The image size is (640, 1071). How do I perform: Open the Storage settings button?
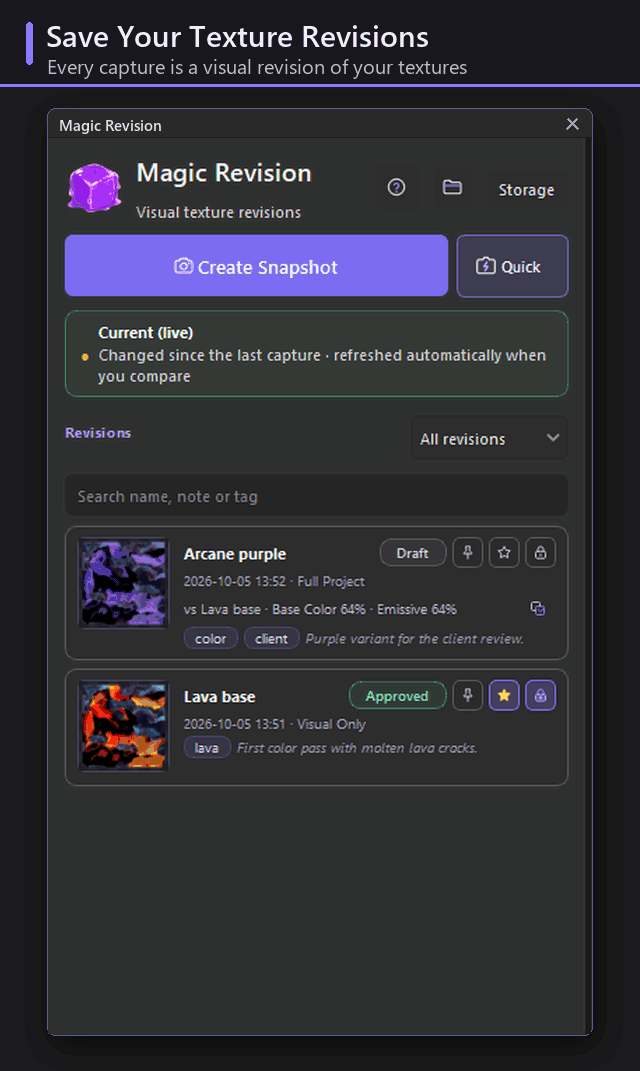[526, 190]
